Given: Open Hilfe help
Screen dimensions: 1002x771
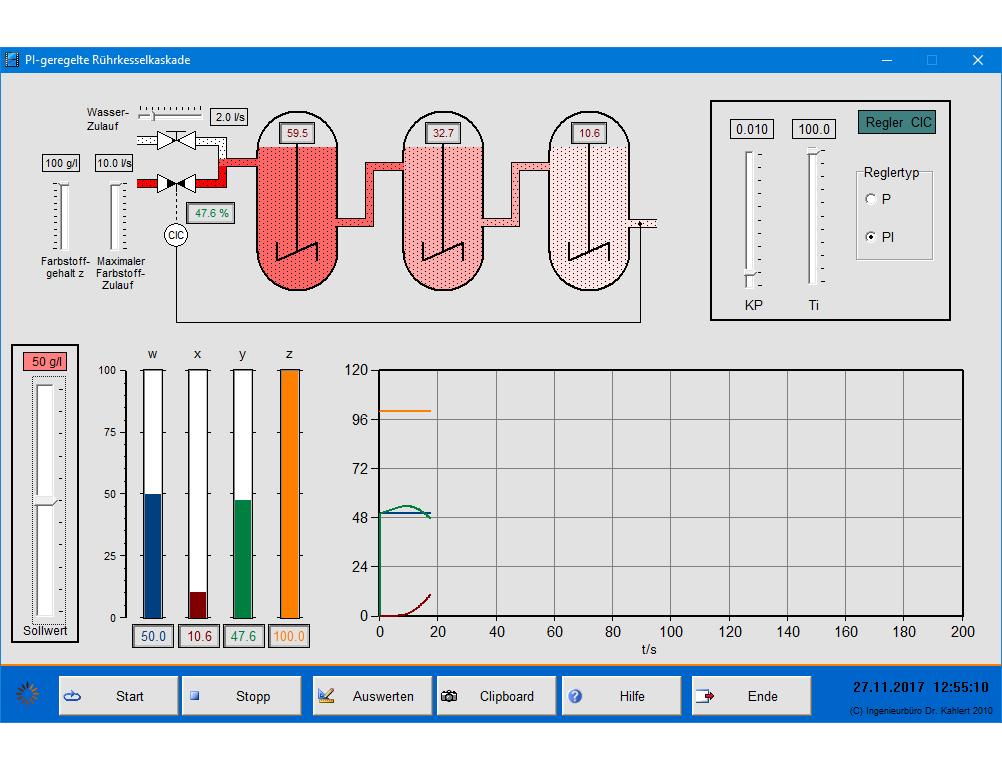Looking at the screenshot, I should point(622,696).
